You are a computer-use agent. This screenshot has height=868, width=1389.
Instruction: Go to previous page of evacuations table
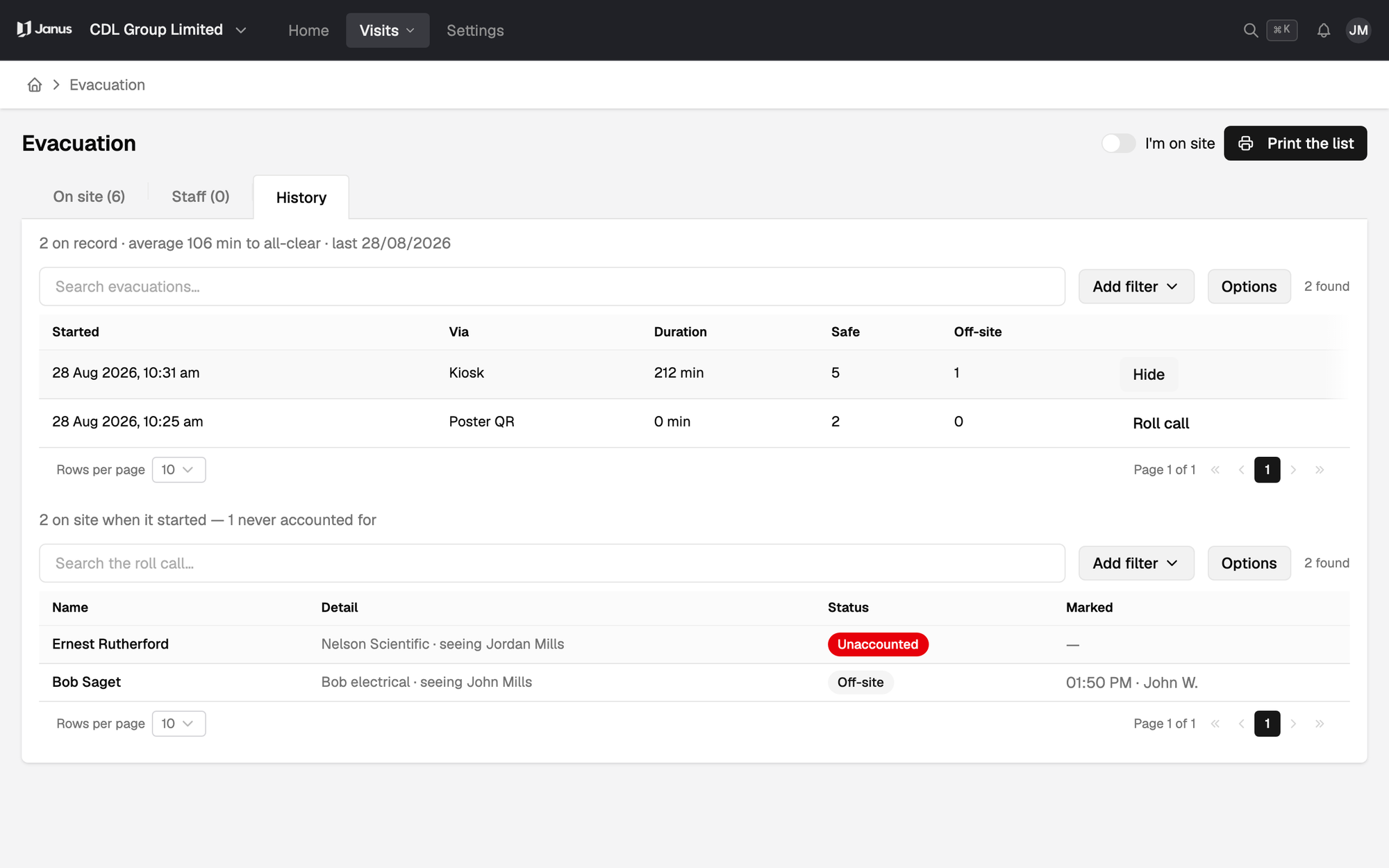(1241, 470)
